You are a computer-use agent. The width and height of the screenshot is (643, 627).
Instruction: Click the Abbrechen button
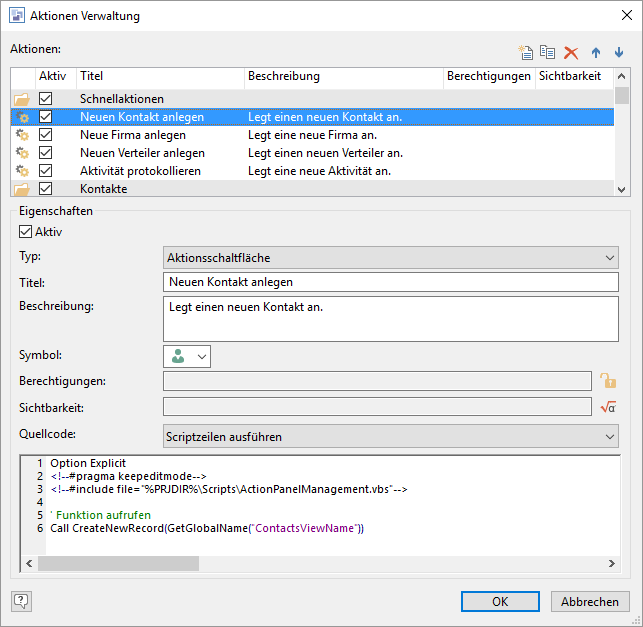pyautogui.click(x=590, y=601)
